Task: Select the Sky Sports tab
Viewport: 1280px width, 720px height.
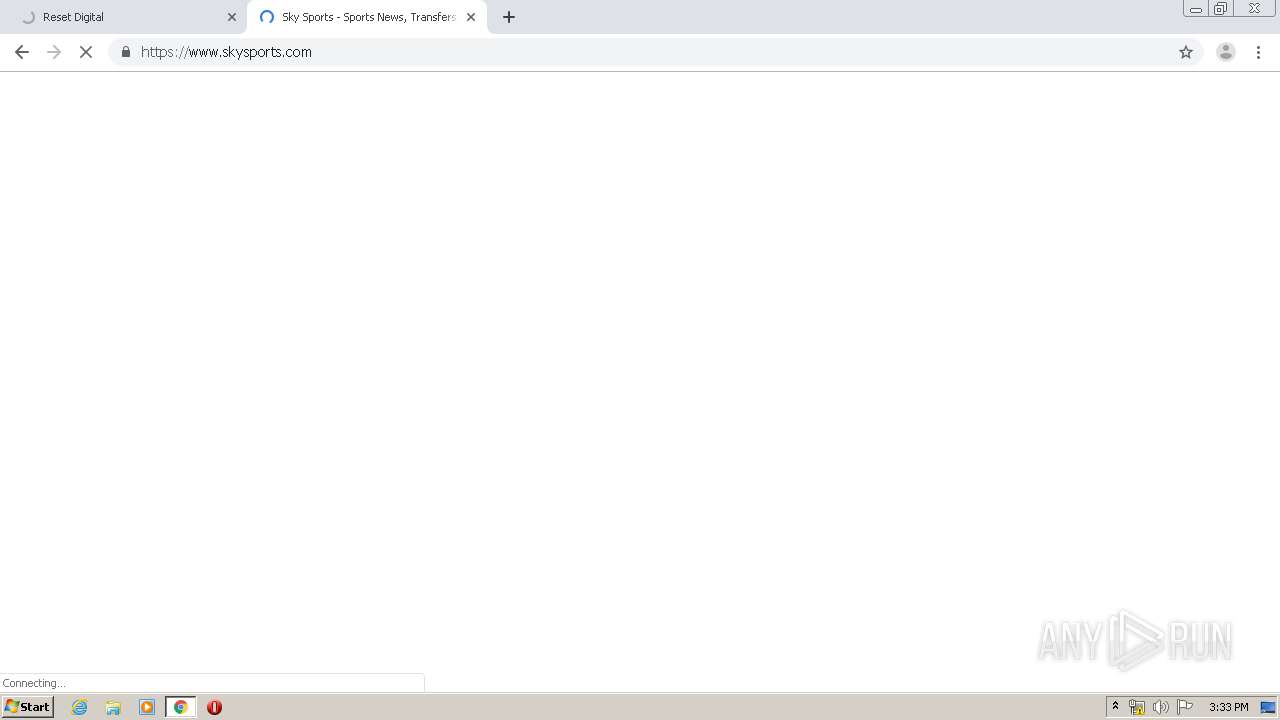Action: 367,17
